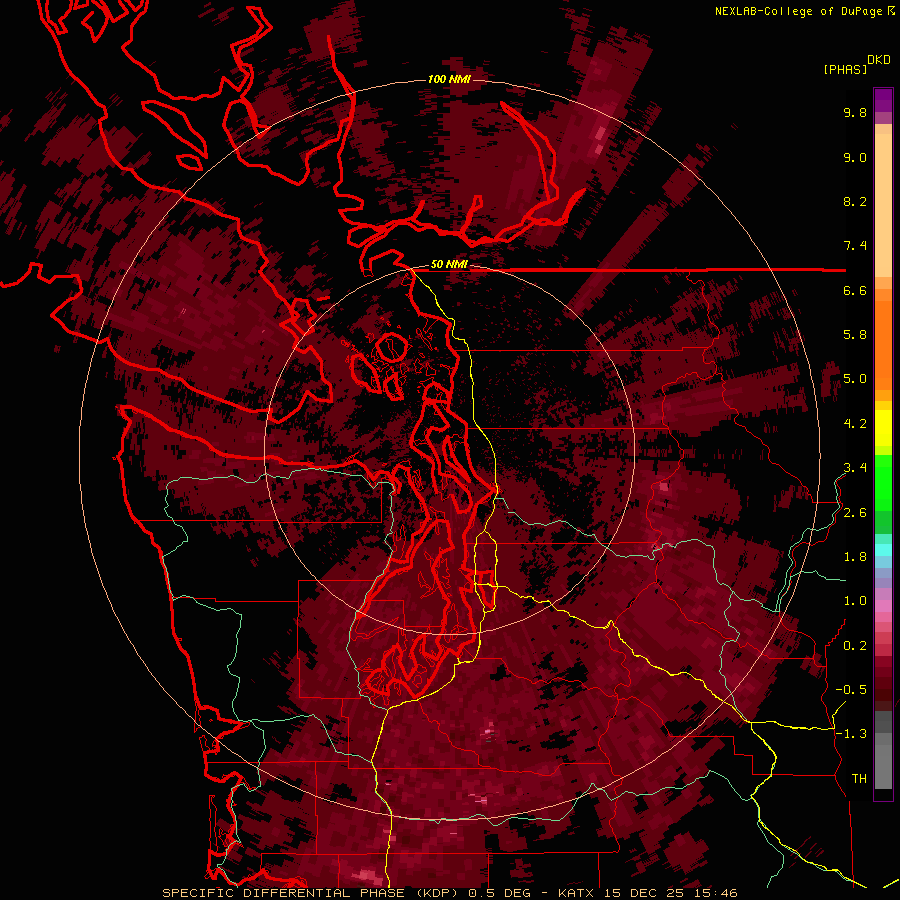This screenshot has width=900, height=900.
Task: Click the TH threshold label
Action: click(x=859, y=779)
